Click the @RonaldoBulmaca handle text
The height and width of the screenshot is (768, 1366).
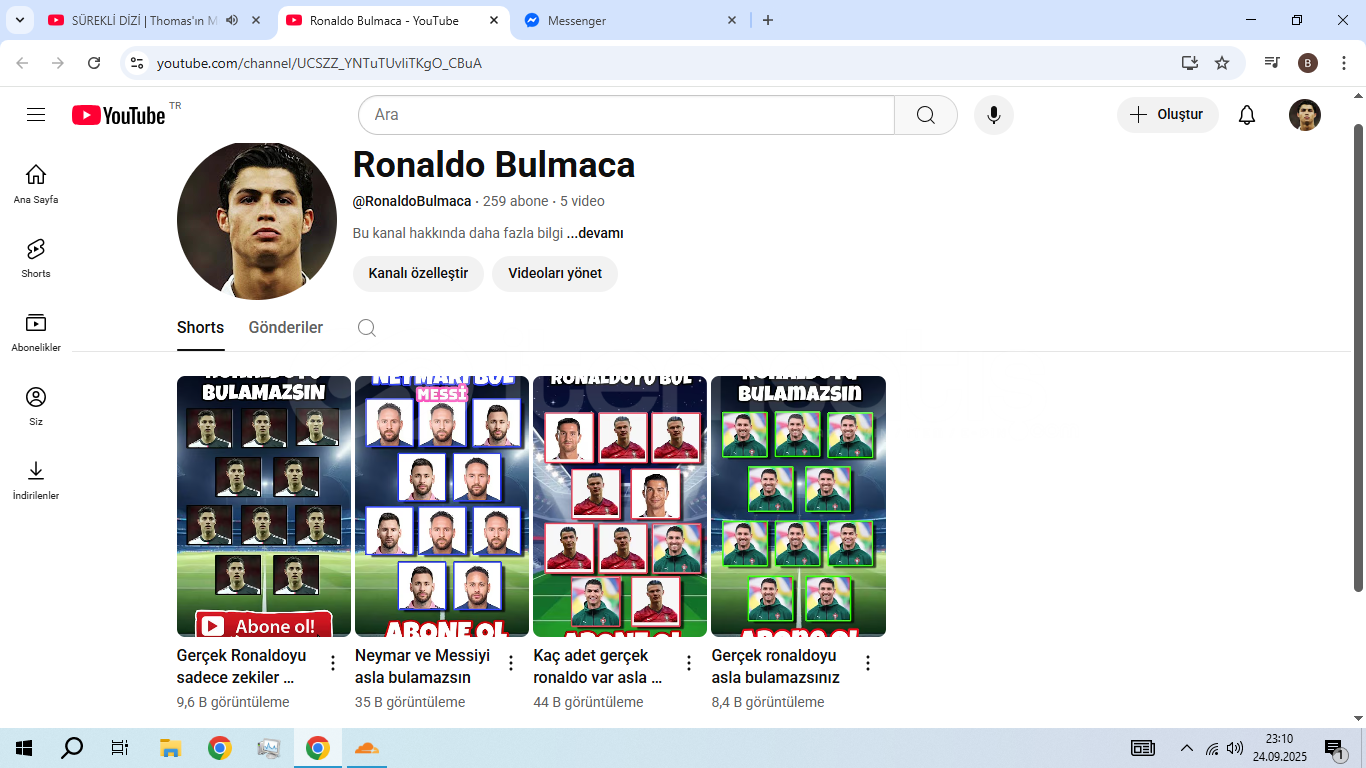[412, 201]
